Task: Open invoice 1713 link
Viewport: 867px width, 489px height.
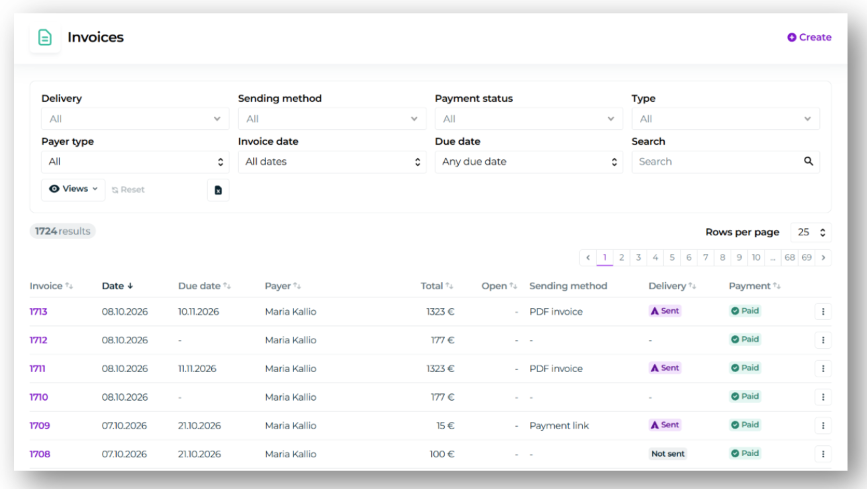Action: point(38,311)
